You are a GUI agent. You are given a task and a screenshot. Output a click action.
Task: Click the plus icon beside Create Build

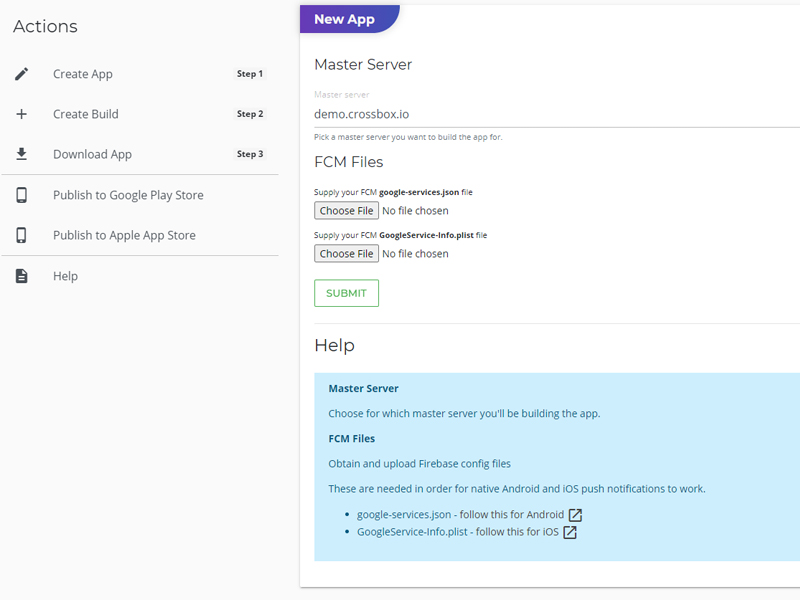tap(21, 114)
